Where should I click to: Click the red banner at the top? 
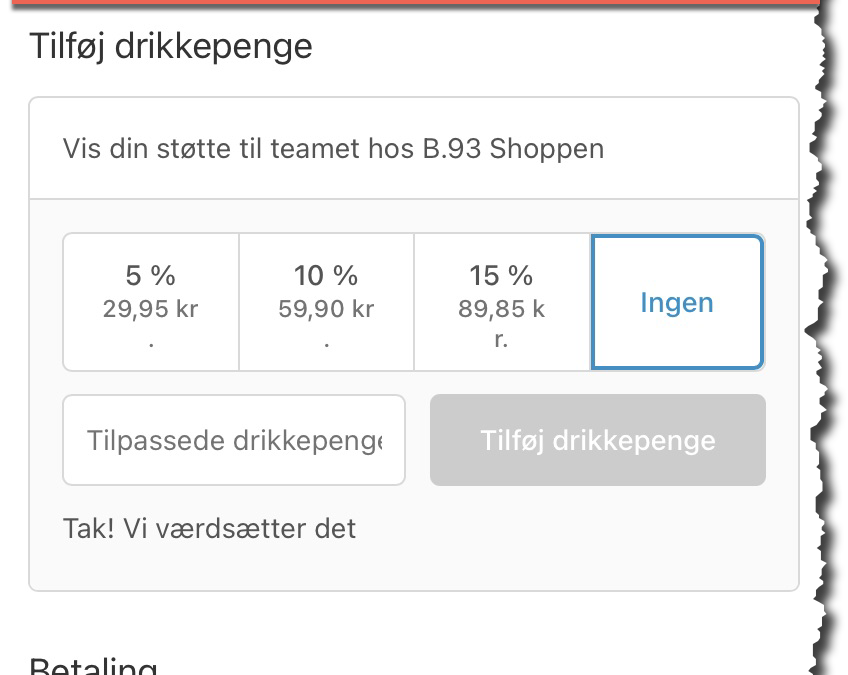400,4
